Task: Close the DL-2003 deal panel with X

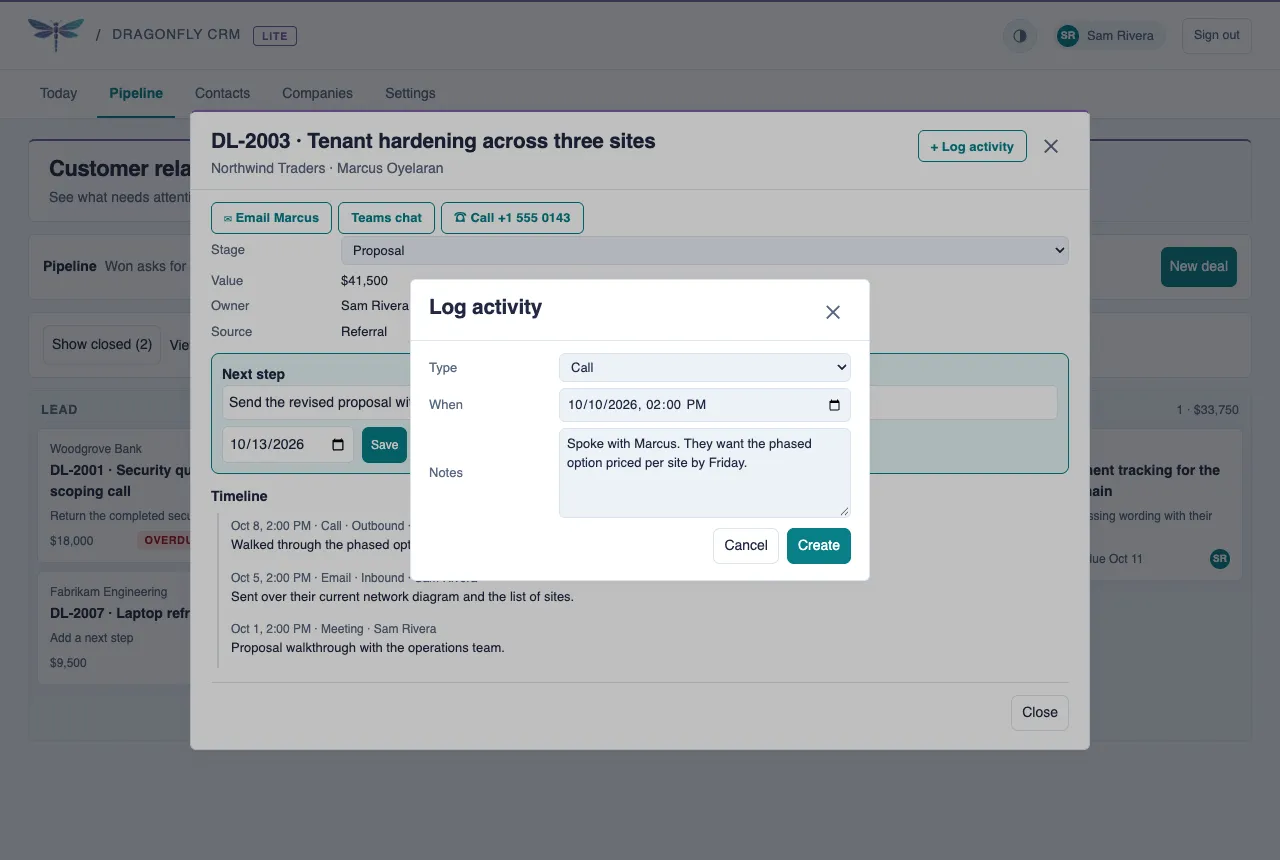Action: [1051, 146]
